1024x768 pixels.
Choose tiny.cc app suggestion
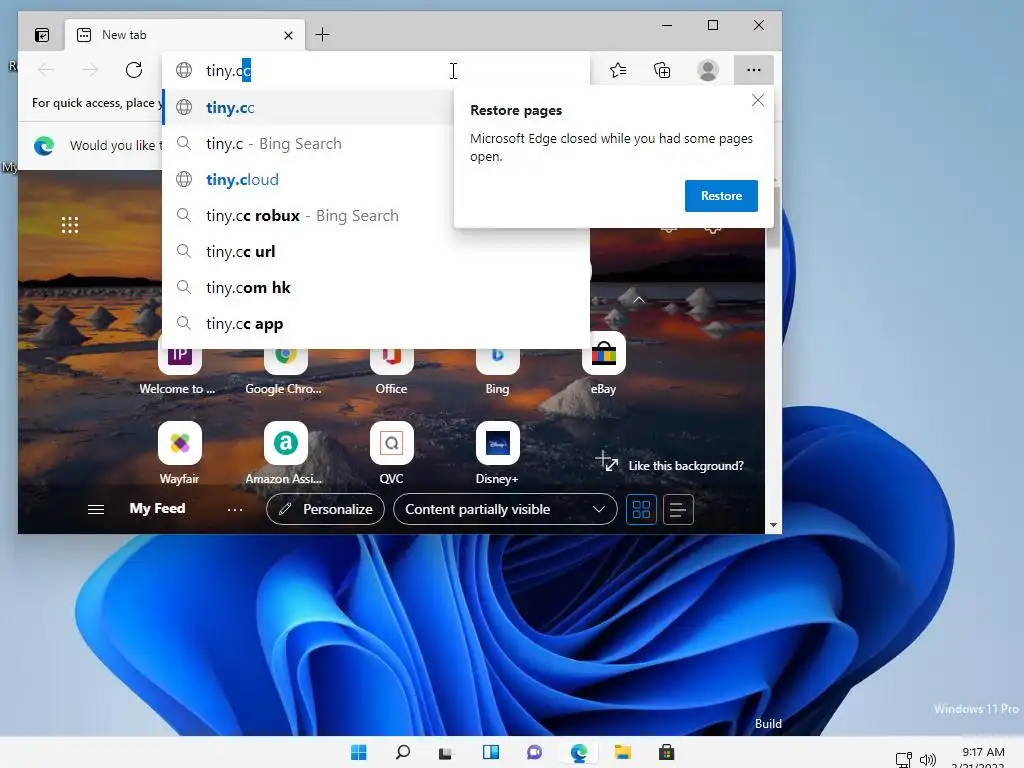(376, 324)
